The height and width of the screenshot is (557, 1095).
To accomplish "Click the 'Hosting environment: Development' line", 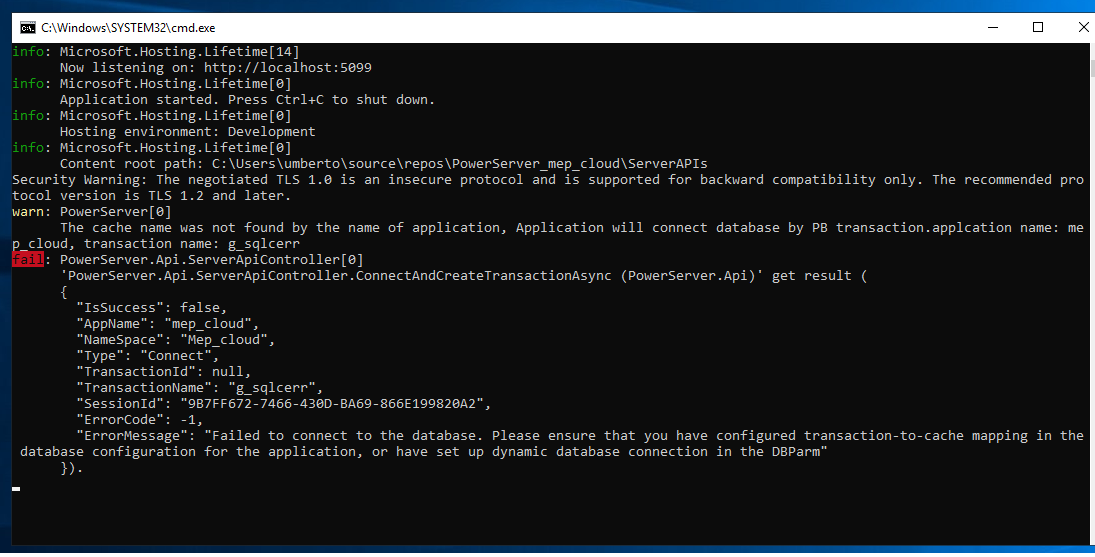I will 188,131.
